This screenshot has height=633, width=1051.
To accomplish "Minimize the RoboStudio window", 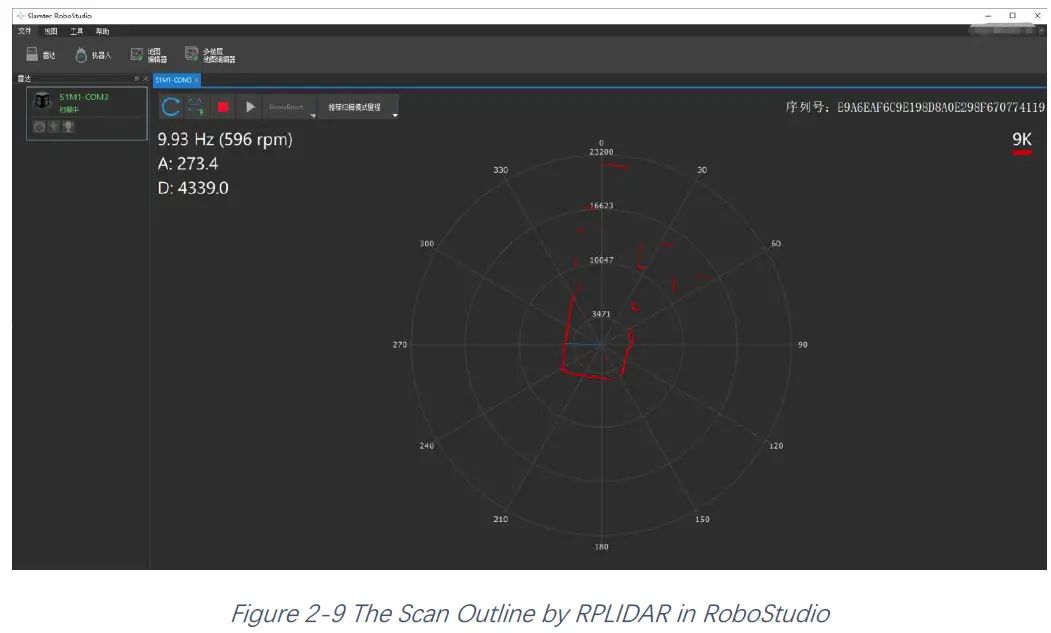I will click(988, 15).
